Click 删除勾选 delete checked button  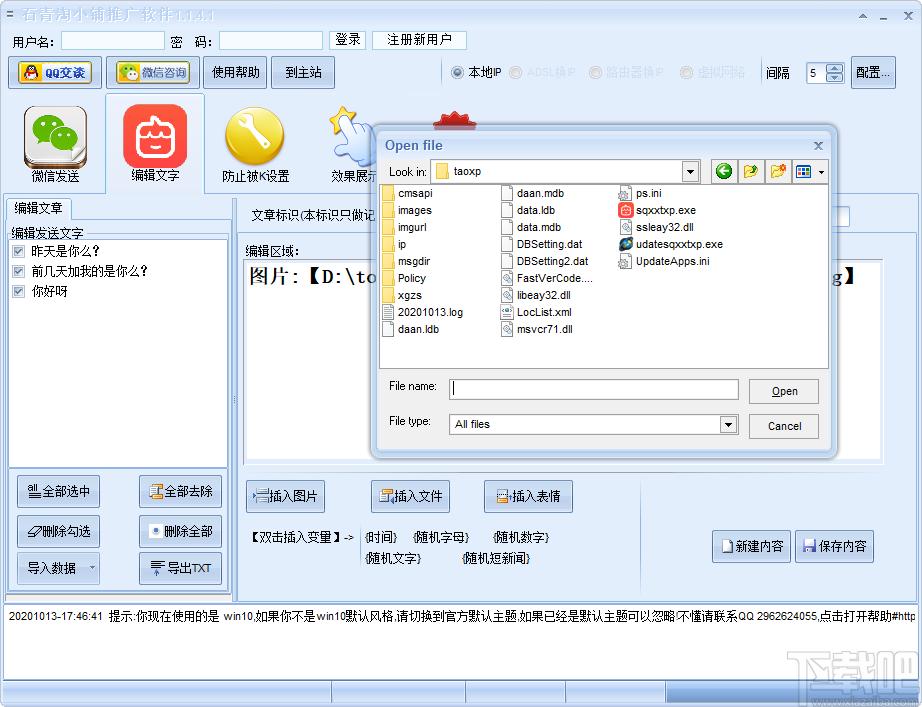point(58,531)
